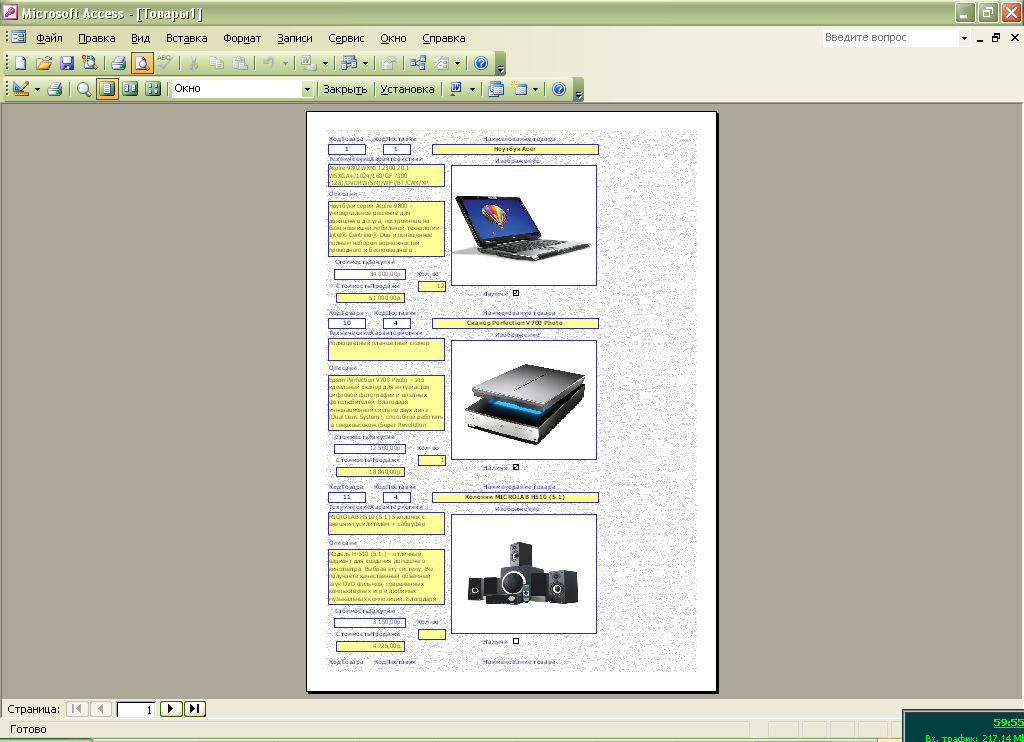The width and height of the screenshot is (1024, 742).
Task: Go to the next page
Action: click(170, 709)
